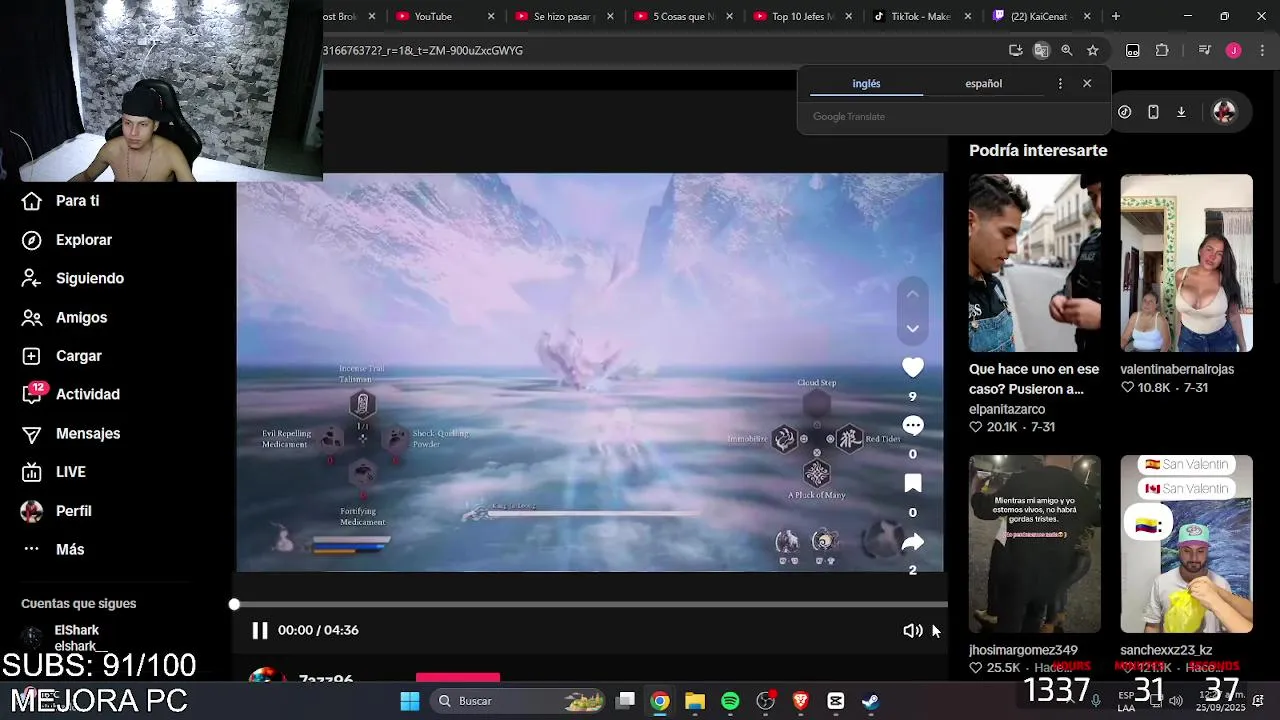The width and height of the screenshot is (1280, 720).
Task: Click the TikTok coin icon in header
Action: pyautogui.click(x=1125, y=112)
